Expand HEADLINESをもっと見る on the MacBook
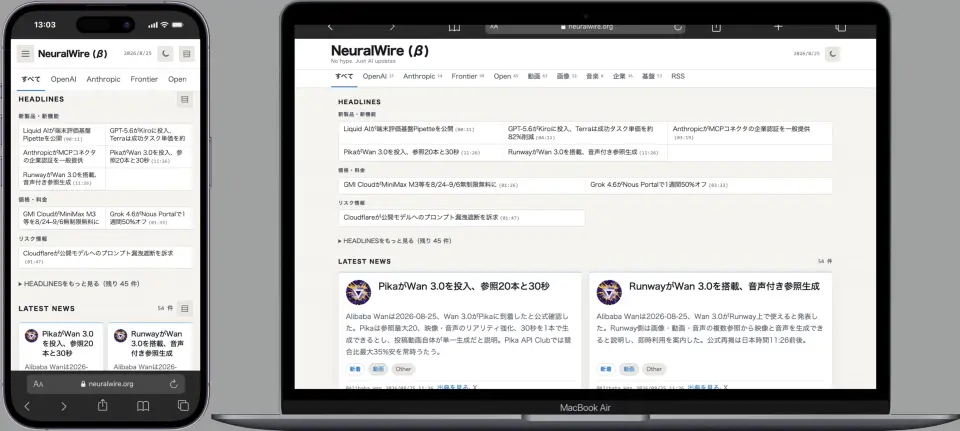Viewport: 960px width, 431px height. coord(395,241)
